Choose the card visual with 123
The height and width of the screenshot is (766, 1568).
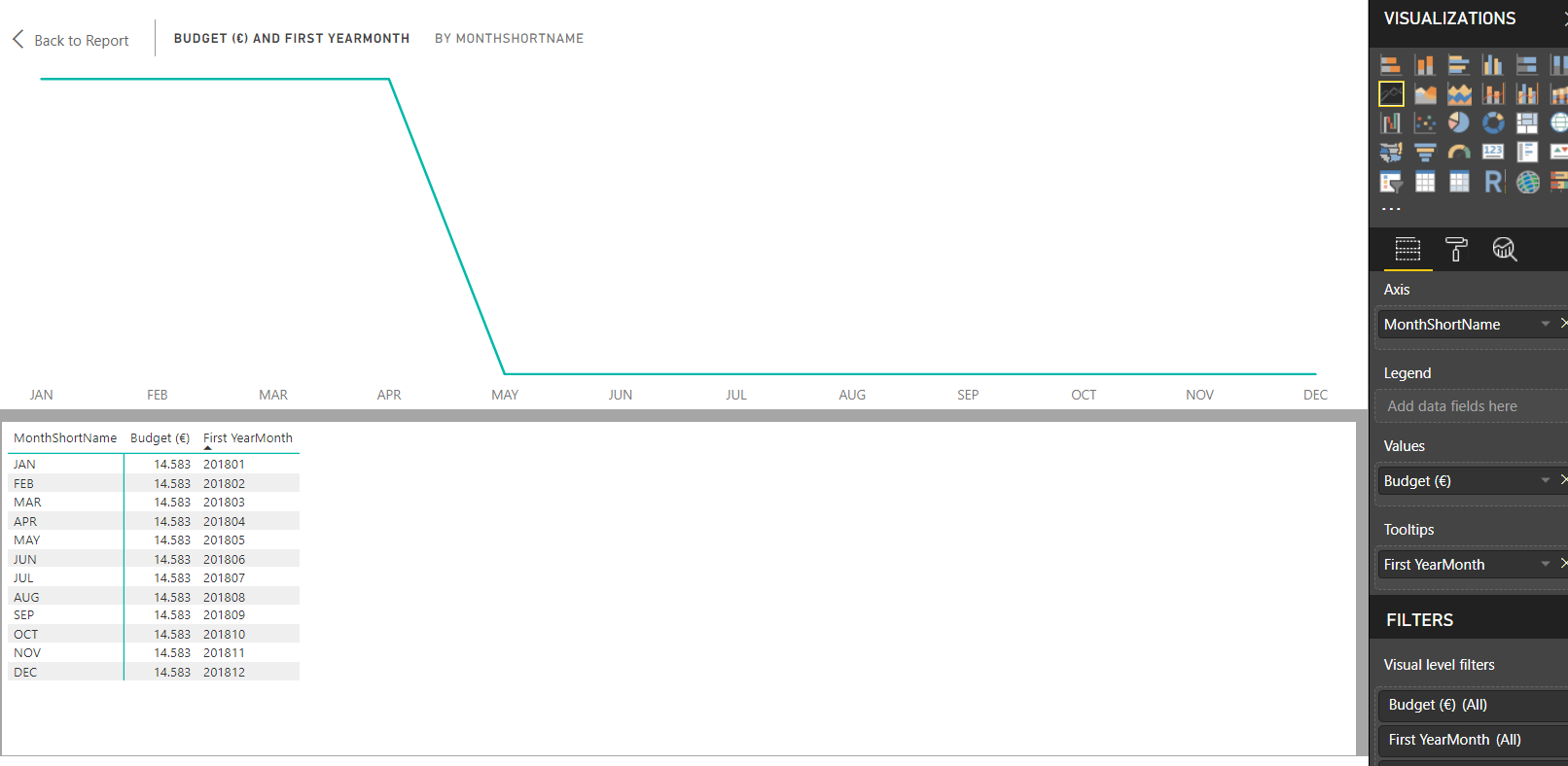click(x=1493, y=153)
